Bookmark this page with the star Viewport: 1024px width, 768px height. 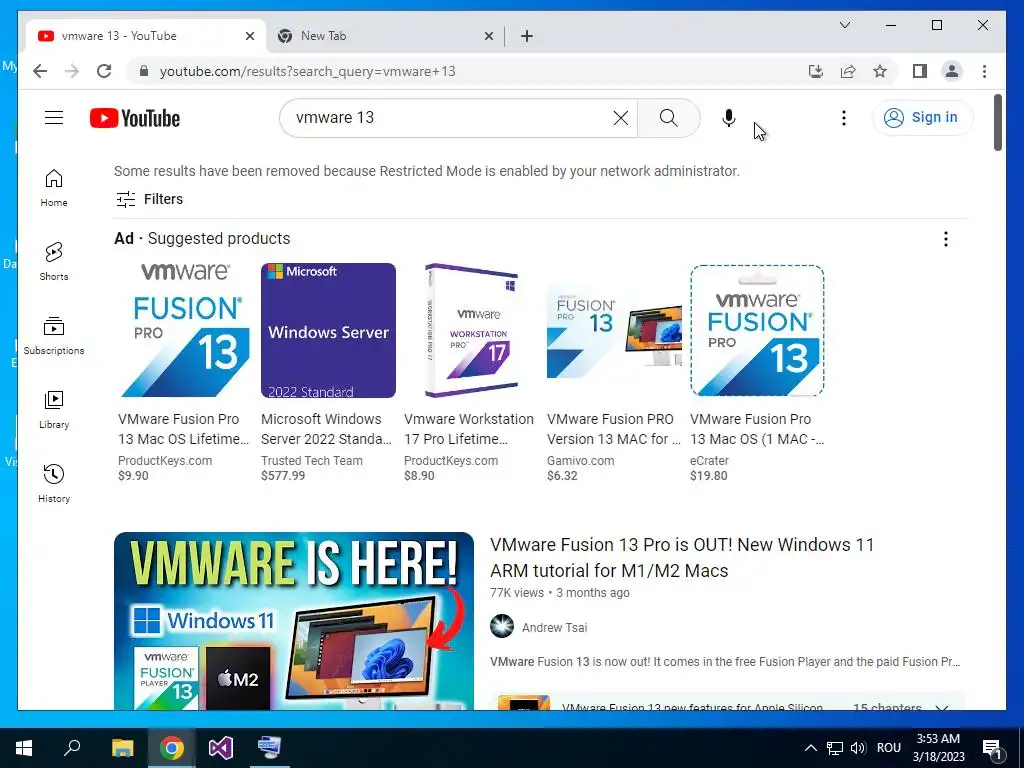coord(880,71)
